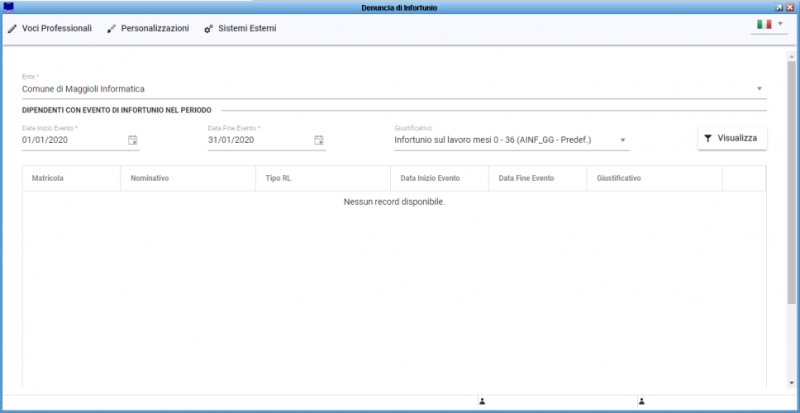Click the first user icon in status bar
The height and width of the screenshot is (413, 800).
(482, 402)
